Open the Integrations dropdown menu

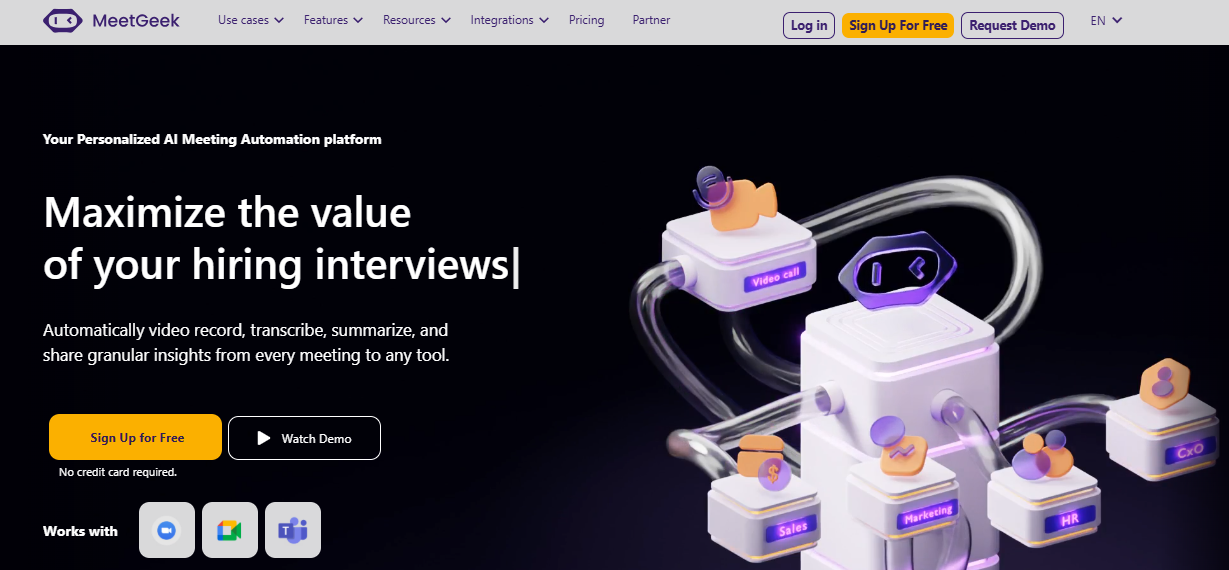509,20
